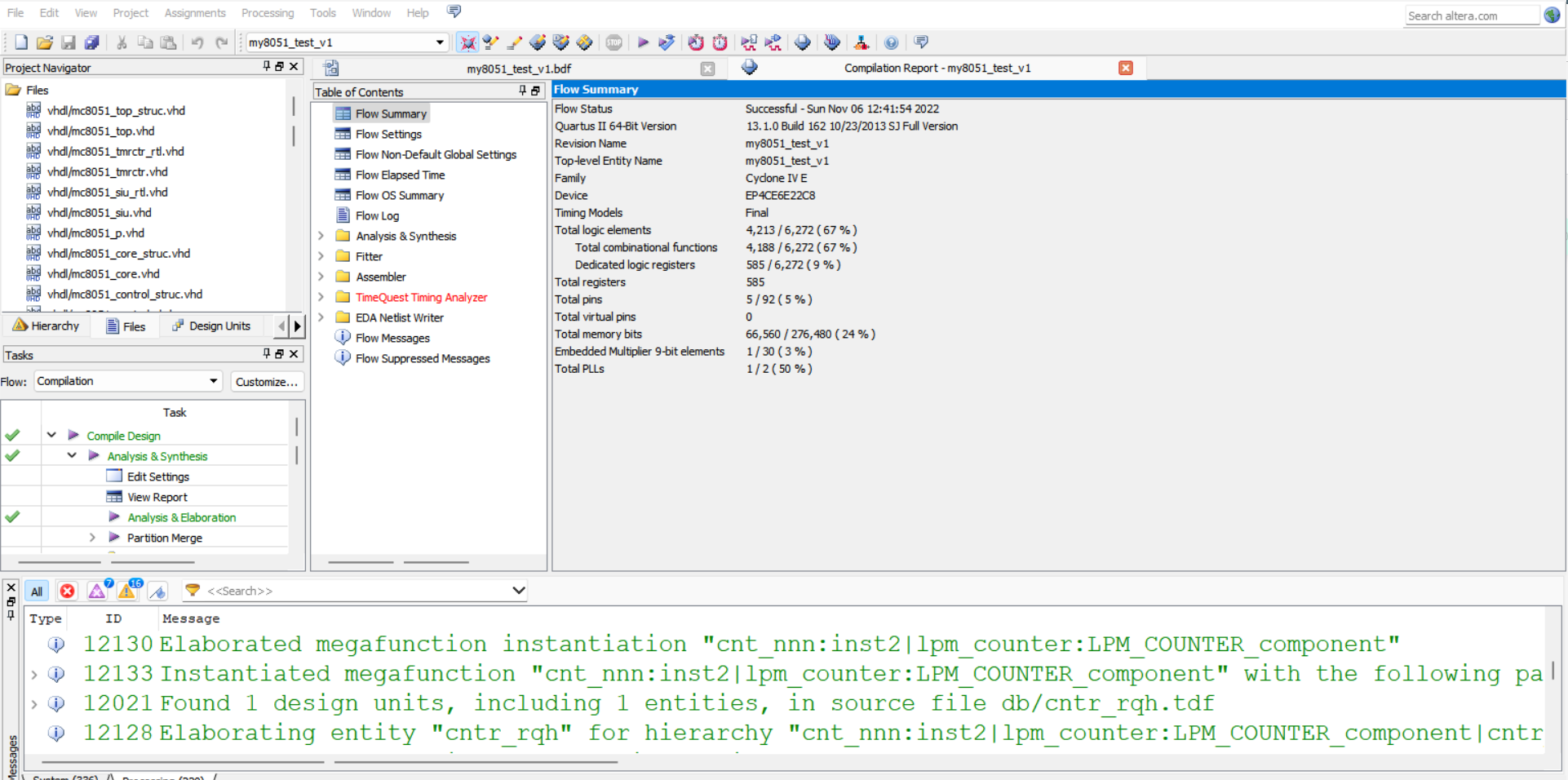This screenshot has width=1568, height=780.
Task: Expand message 12133 details
Action: click(x=34, y=674)
